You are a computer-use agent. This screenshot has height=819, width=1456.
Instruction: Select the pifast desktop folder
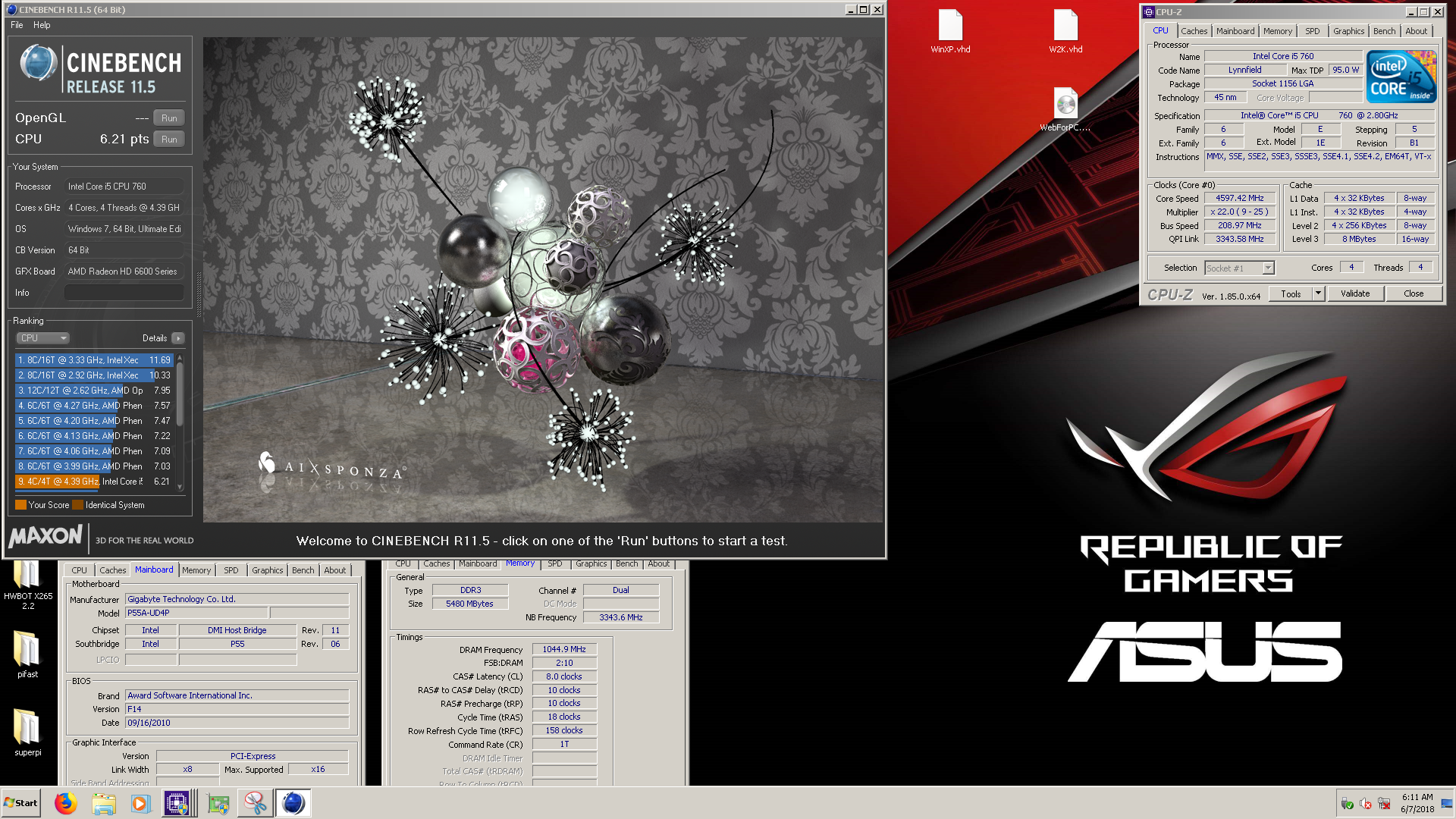28,654
